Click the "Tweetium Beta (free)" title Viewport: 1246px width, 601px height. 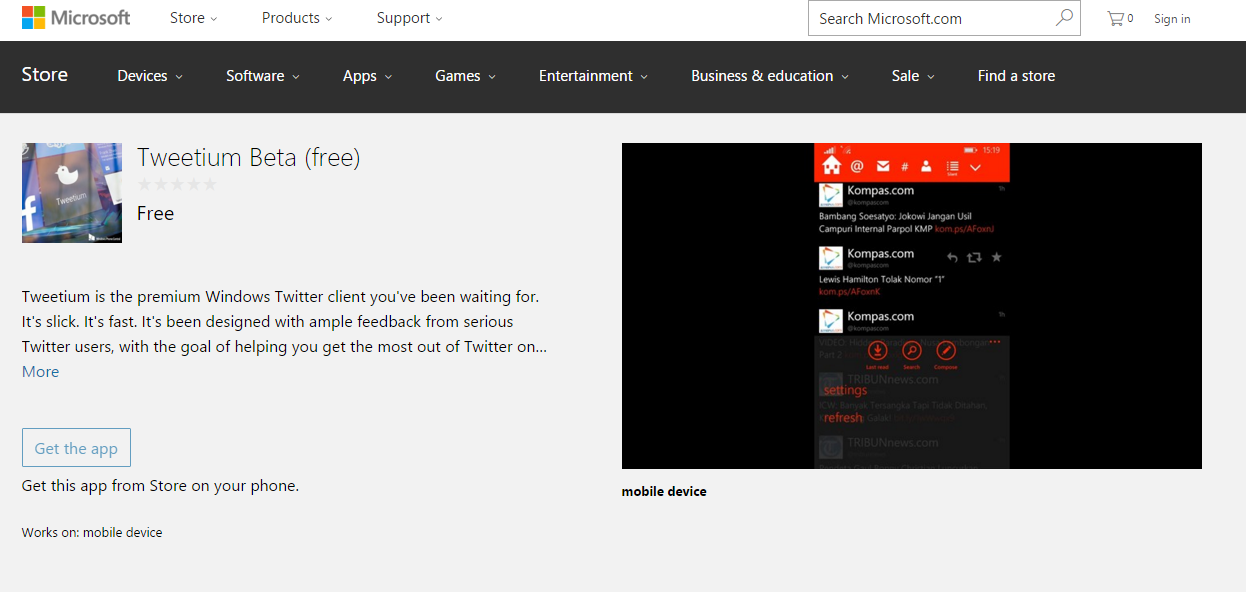click(x=248, y=157)
